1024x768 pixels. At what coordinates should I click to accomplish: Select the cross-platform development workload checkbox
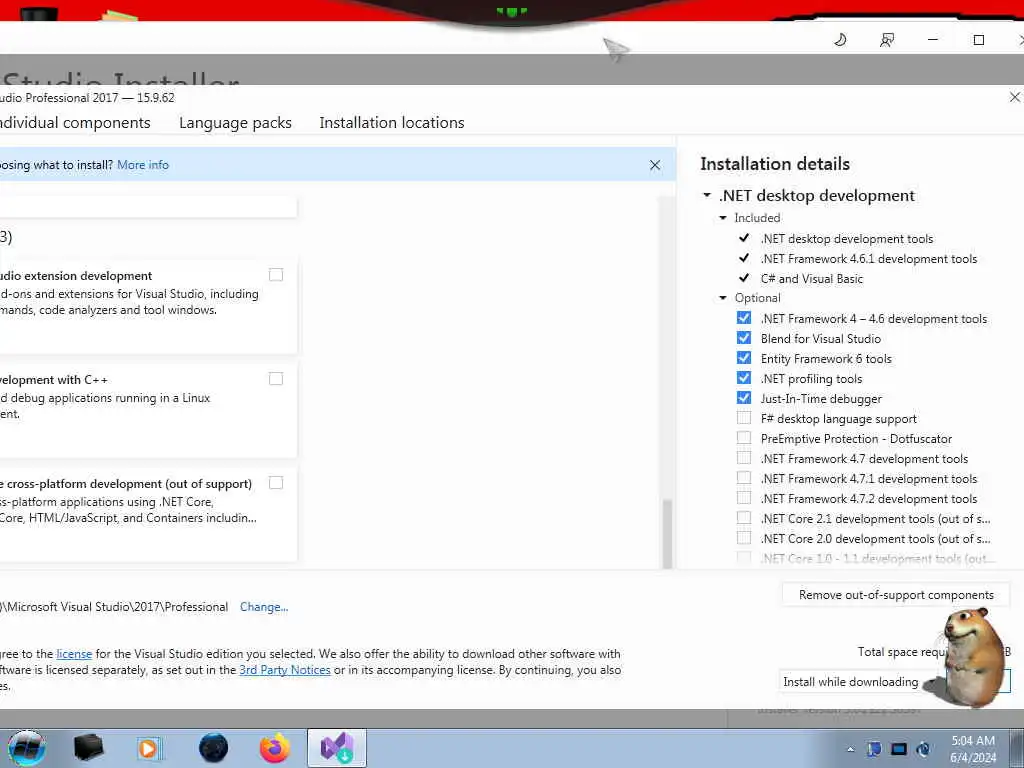click(276, 483)
